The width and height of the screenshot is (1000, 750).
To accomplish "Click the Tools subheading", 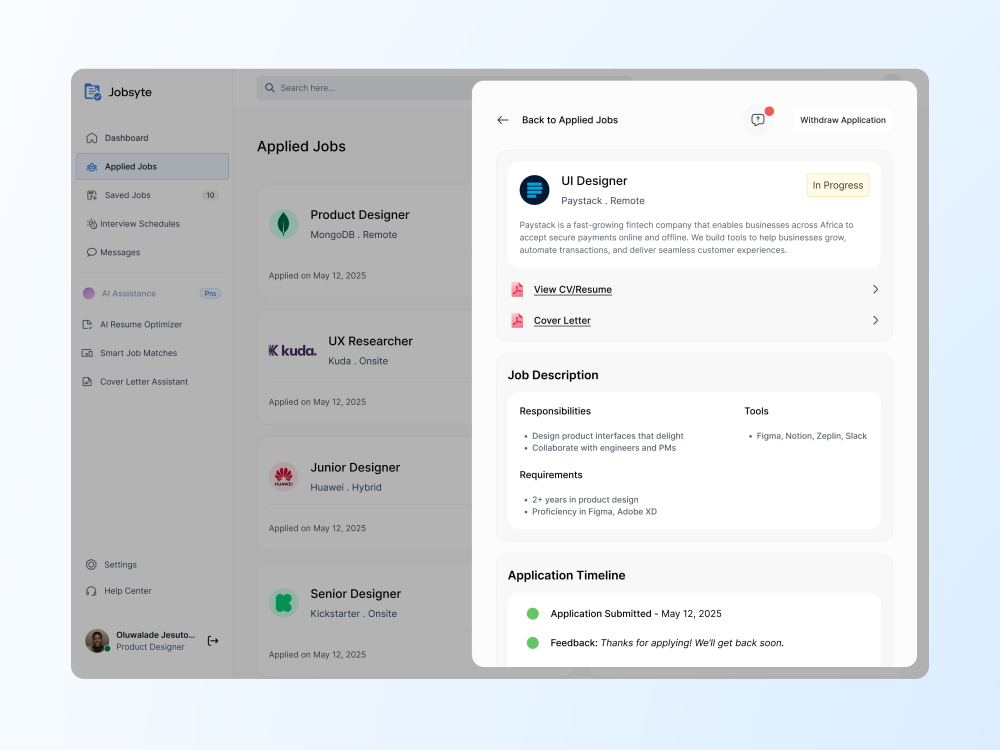I will [756, 411].
